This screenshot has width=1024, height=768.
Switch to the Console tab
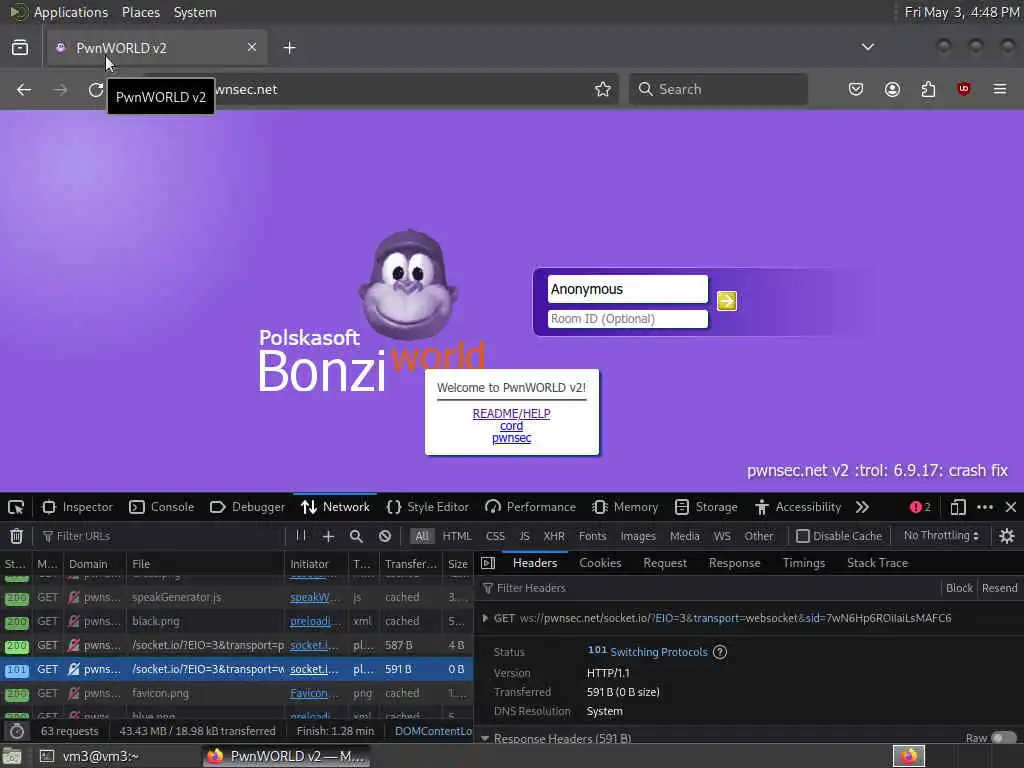[161, 507]
